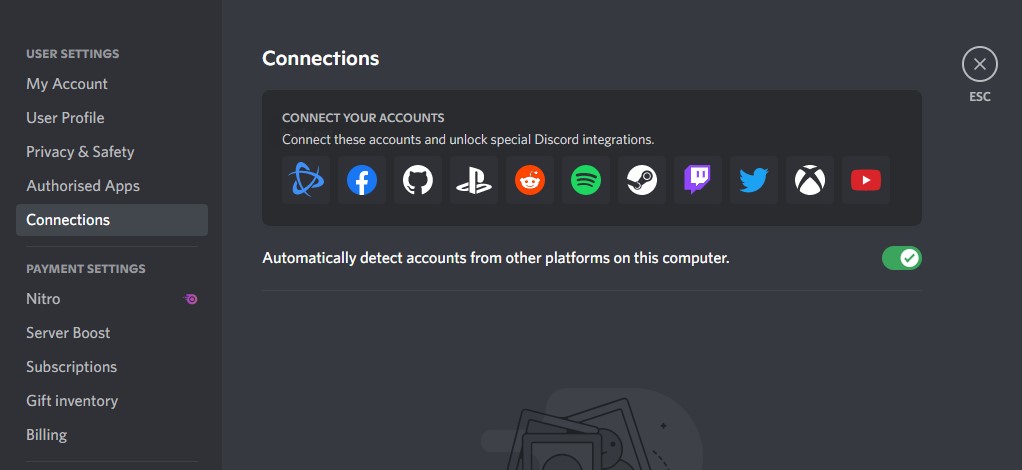This screenshot has width=1022, height=470.
Task: Close settings with the ESC button
Action: pos(979,65)
